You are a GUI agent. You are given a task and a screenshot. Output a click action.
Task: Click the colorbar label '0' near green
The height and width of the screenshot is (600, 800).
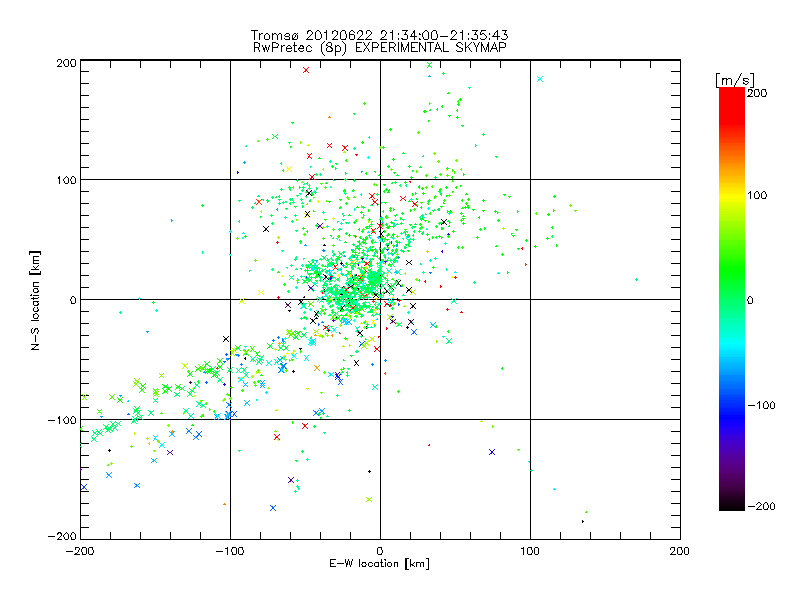coord(750,300)
